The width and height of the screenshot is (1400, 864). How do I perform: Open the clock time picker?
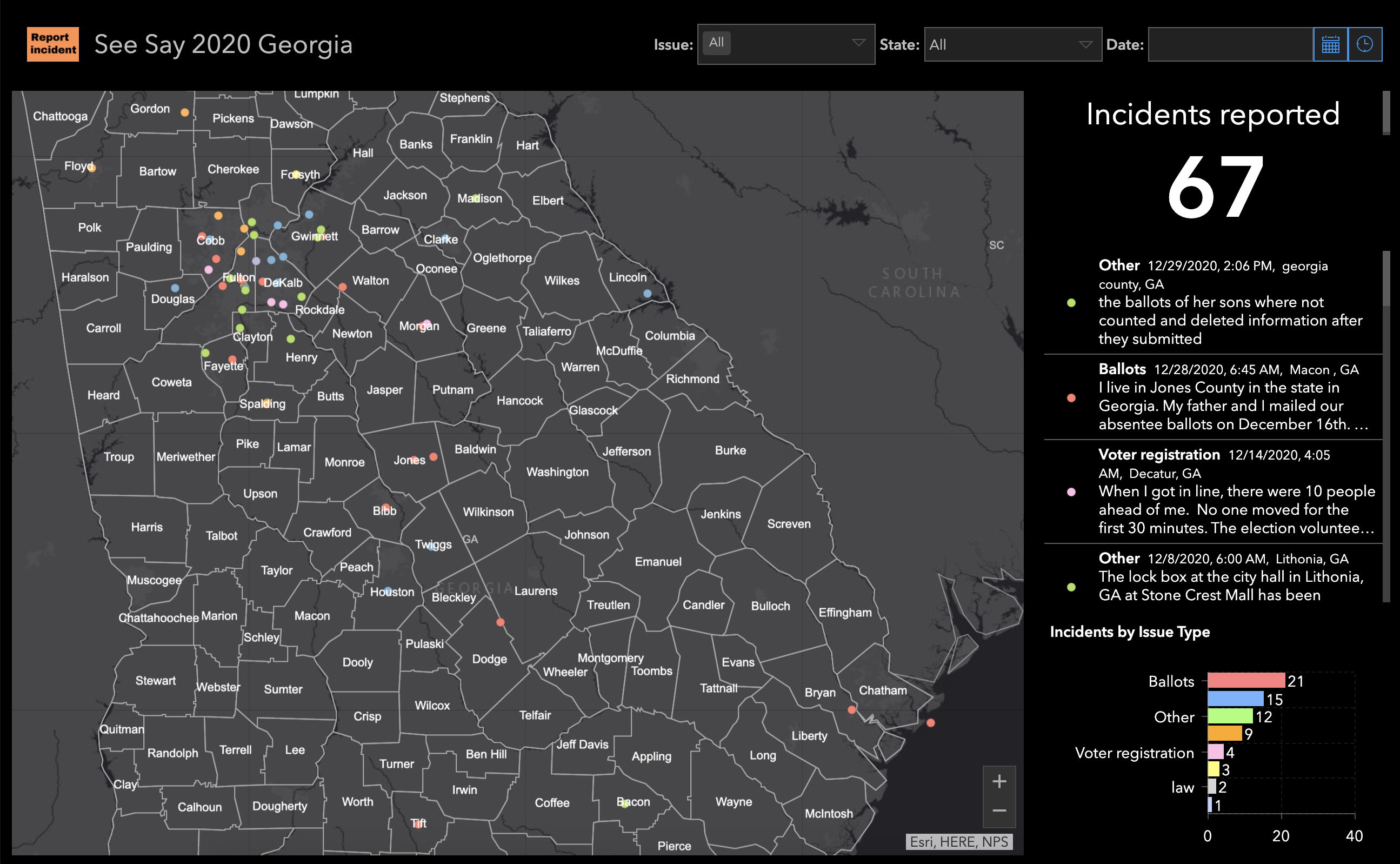pos(1364,44)
